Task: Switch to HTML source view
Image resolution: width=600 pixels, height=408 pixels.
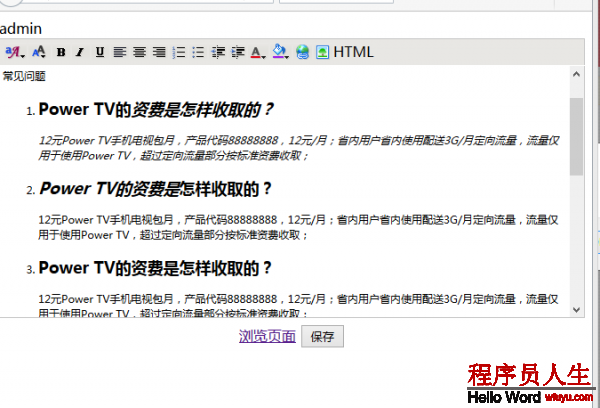Action: (x=353, y=52)
